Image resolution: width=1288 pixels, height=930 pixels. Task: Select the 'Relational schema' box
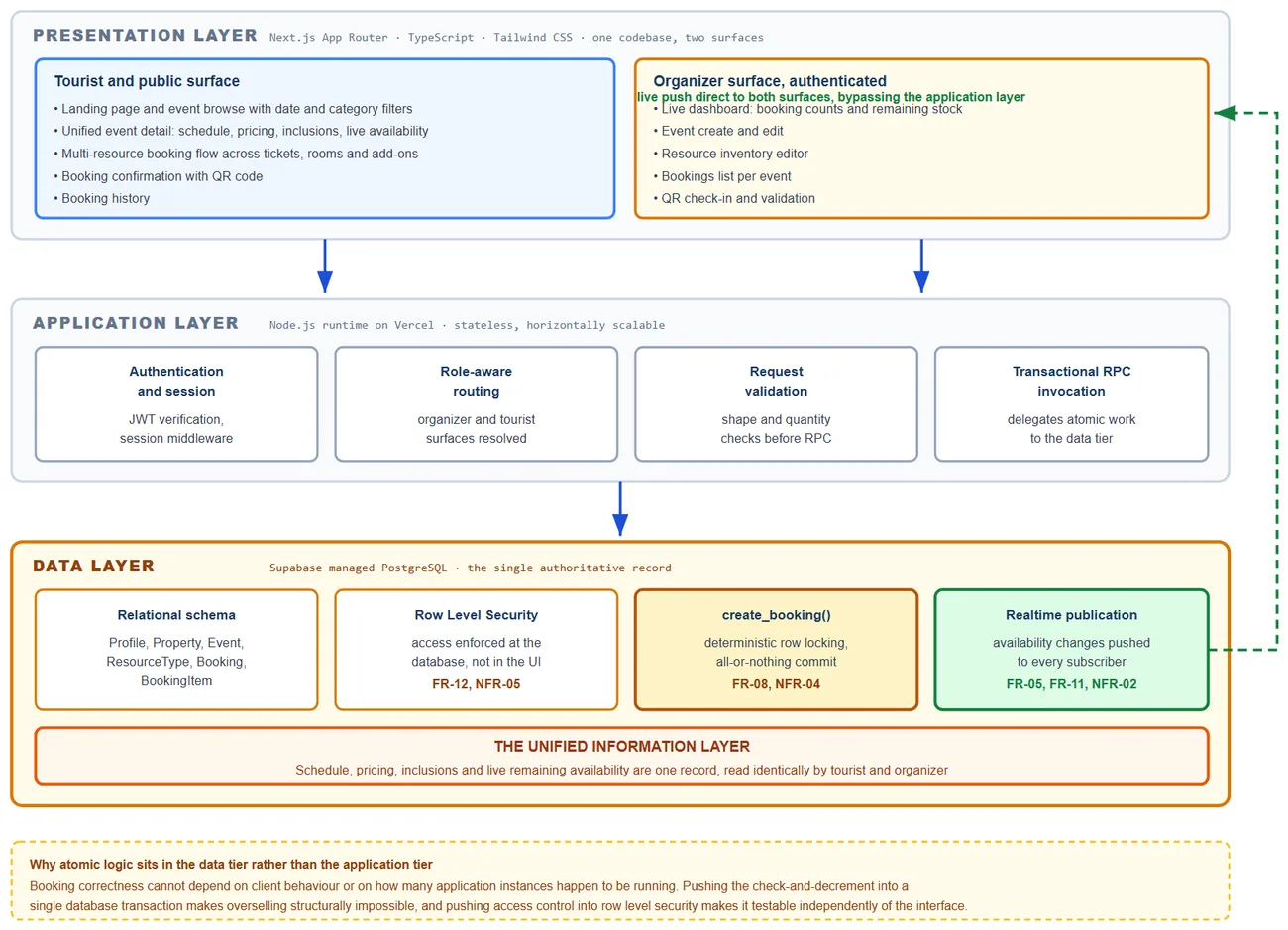176,650
